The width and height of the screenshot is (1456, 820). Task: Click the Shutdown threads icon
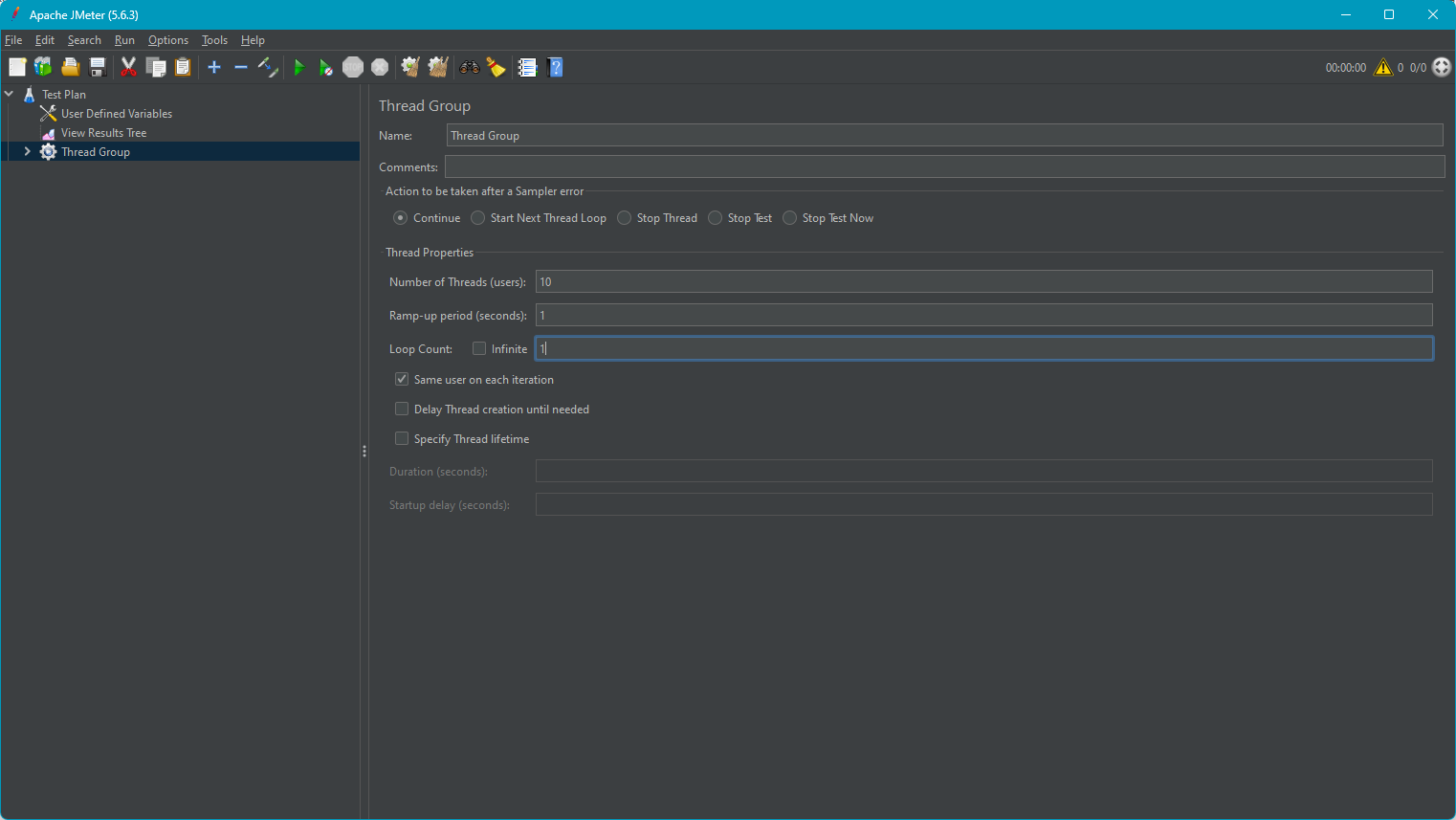pyautogui.click(x=380, y=67)
